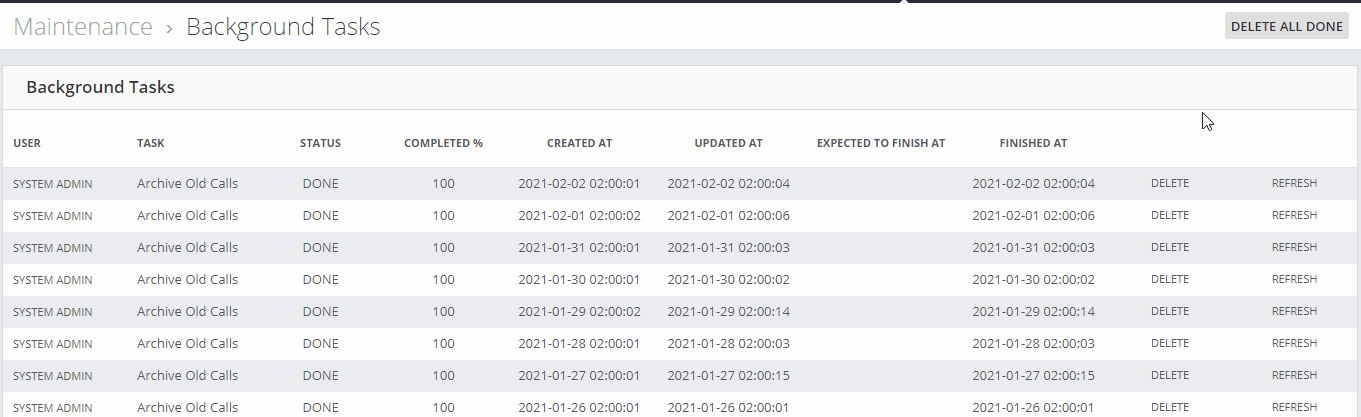This screenshot has height=417, width=1361.
Task: Open the Maintenance breadcrumb link
Action: point(83,27)
